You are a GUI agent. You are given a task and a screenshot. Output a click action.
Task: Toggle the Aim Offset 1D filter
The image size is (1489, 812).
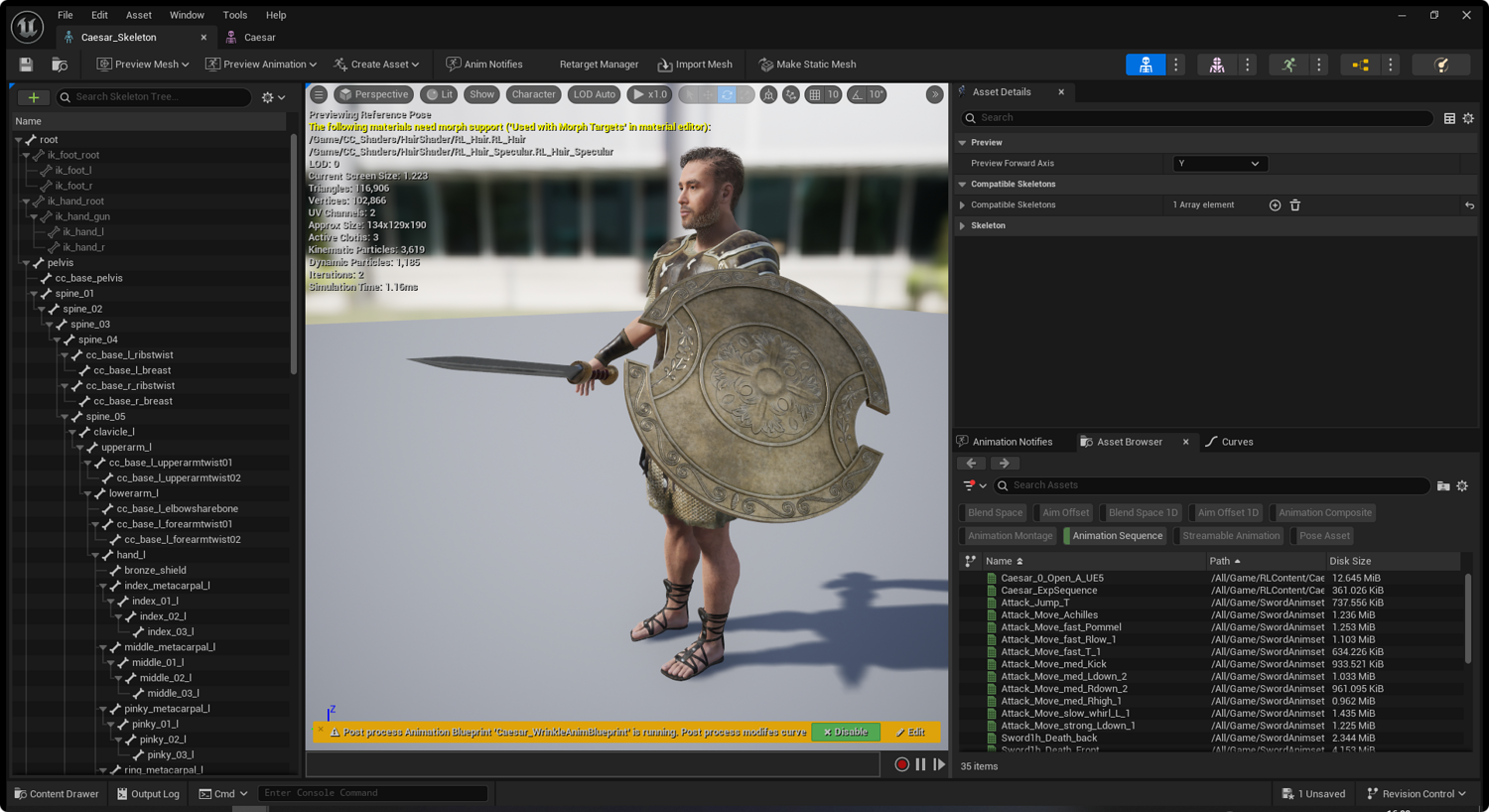coord(1226,513)
